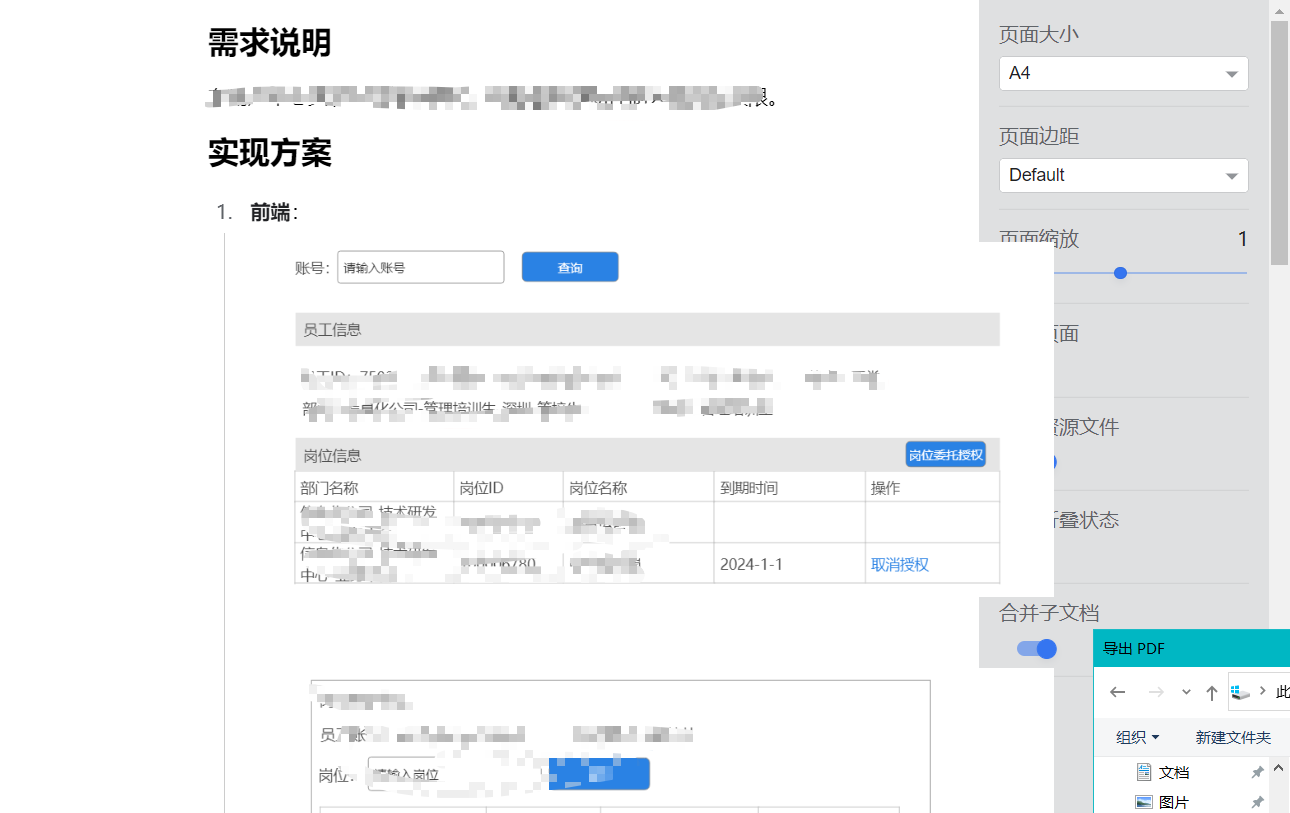Open the 页面边距 Default dropdown
This screenshot has width=1290, height=813.
click(1123, 175)
